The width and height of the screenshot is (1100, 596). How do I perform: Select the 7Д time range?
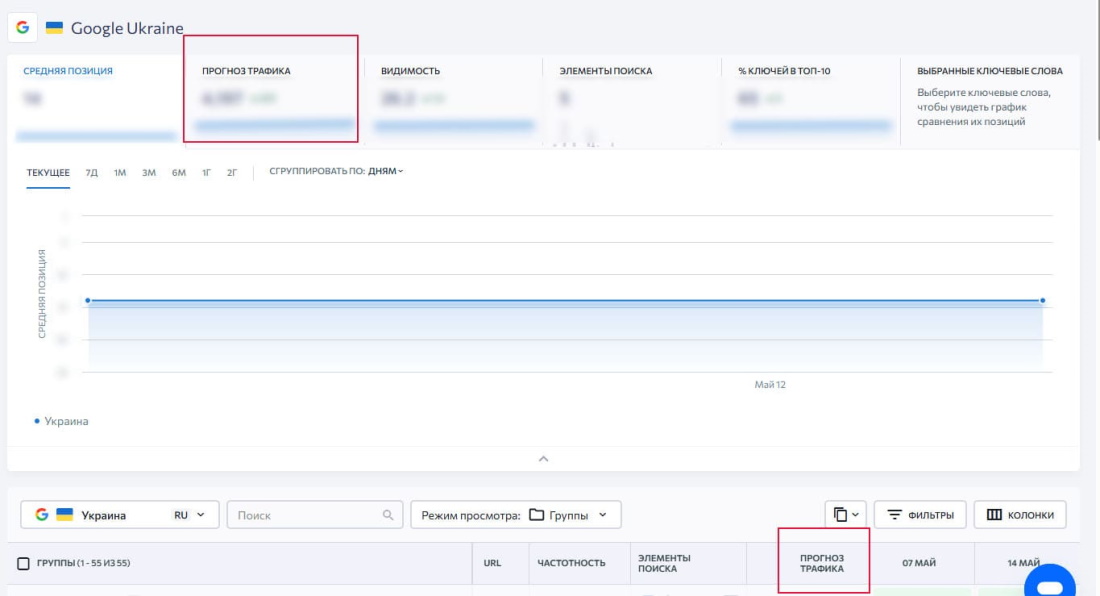pyautogui.click(x=92, y=173)
